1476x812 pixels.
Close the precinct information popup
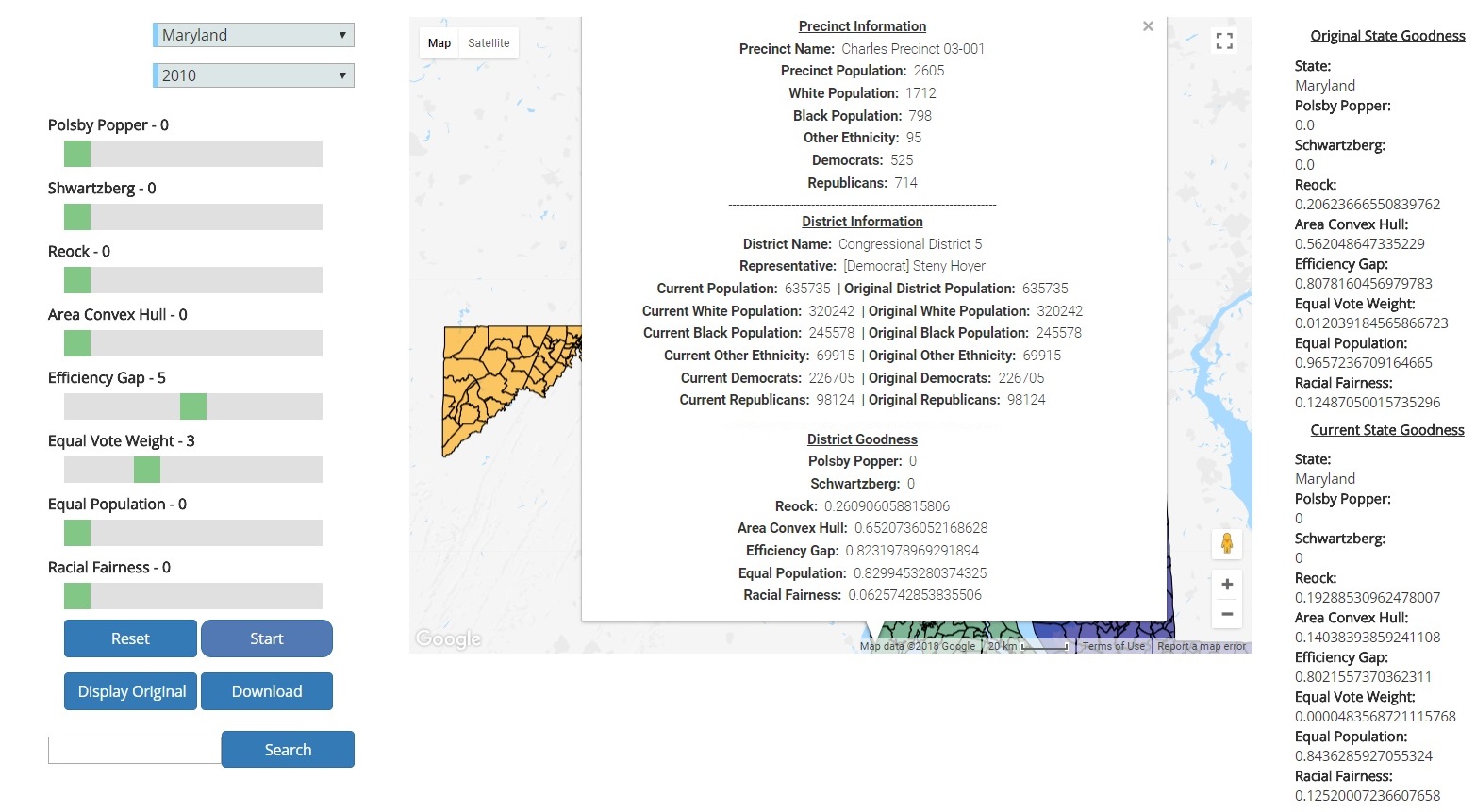click(1148, 26)
